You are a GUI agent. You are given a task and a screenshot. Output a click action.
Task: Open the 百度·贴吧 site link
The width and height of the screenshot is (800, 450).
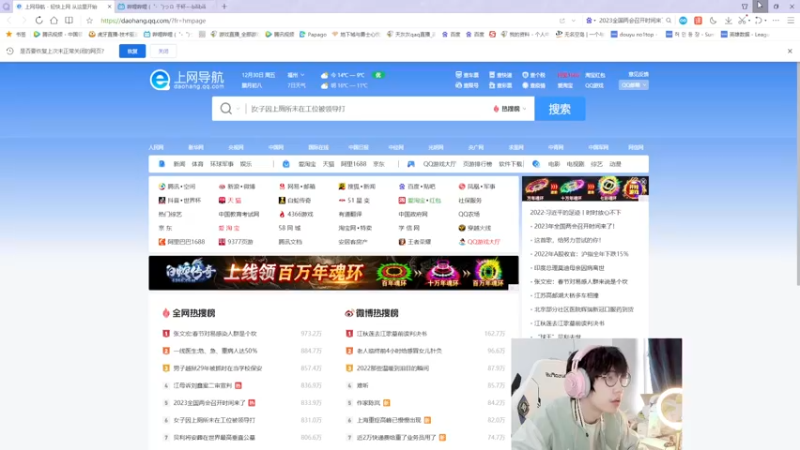click(x=417, y=187)
